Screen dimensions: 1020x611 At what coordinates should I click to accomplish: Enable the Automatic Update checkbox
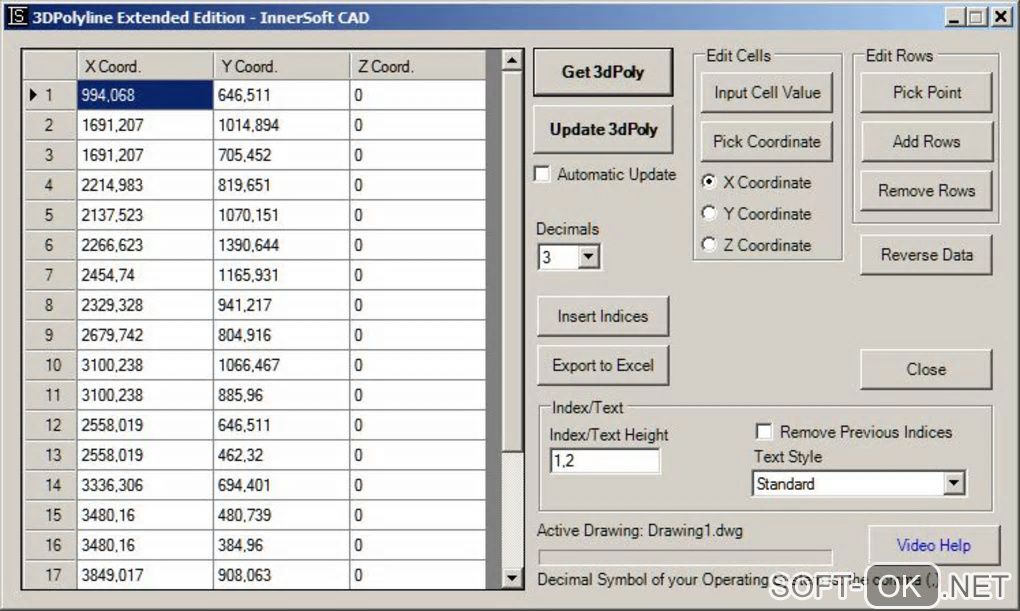point(542,174)
